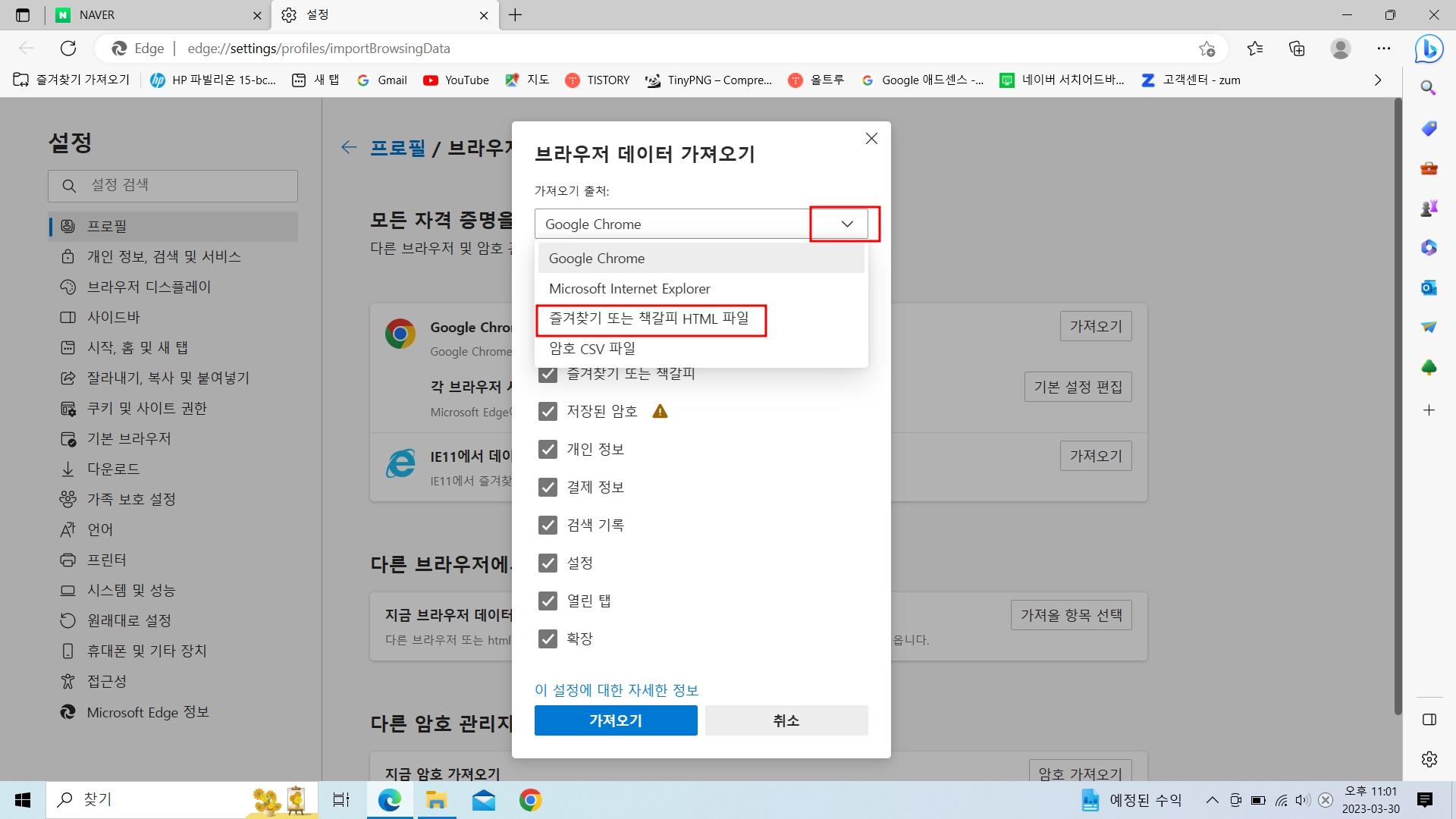Screen dimensions: 1456x819
Task: Open Google Chrome from the taskbar
Action: [x=530, y=800]
